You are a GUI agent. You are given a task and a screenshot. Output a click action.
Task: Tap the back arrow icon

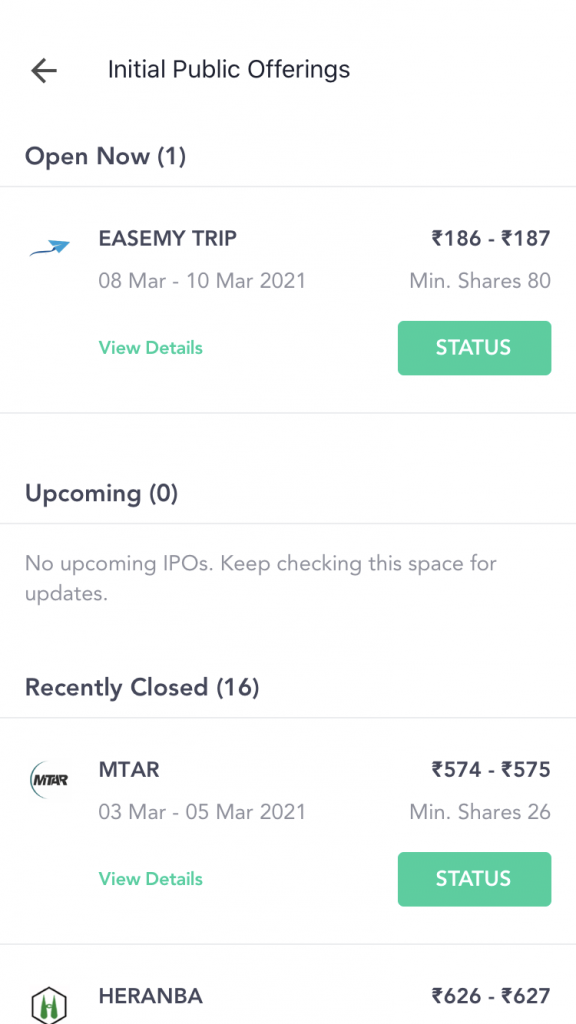click(44, 70)
